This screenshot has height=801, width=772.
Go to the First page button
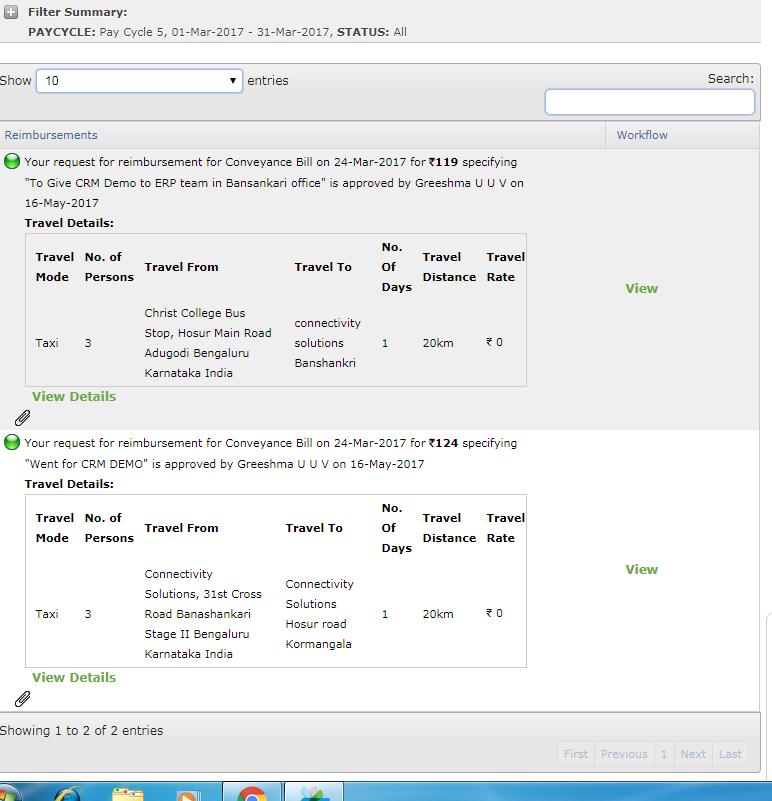point(576,754)
